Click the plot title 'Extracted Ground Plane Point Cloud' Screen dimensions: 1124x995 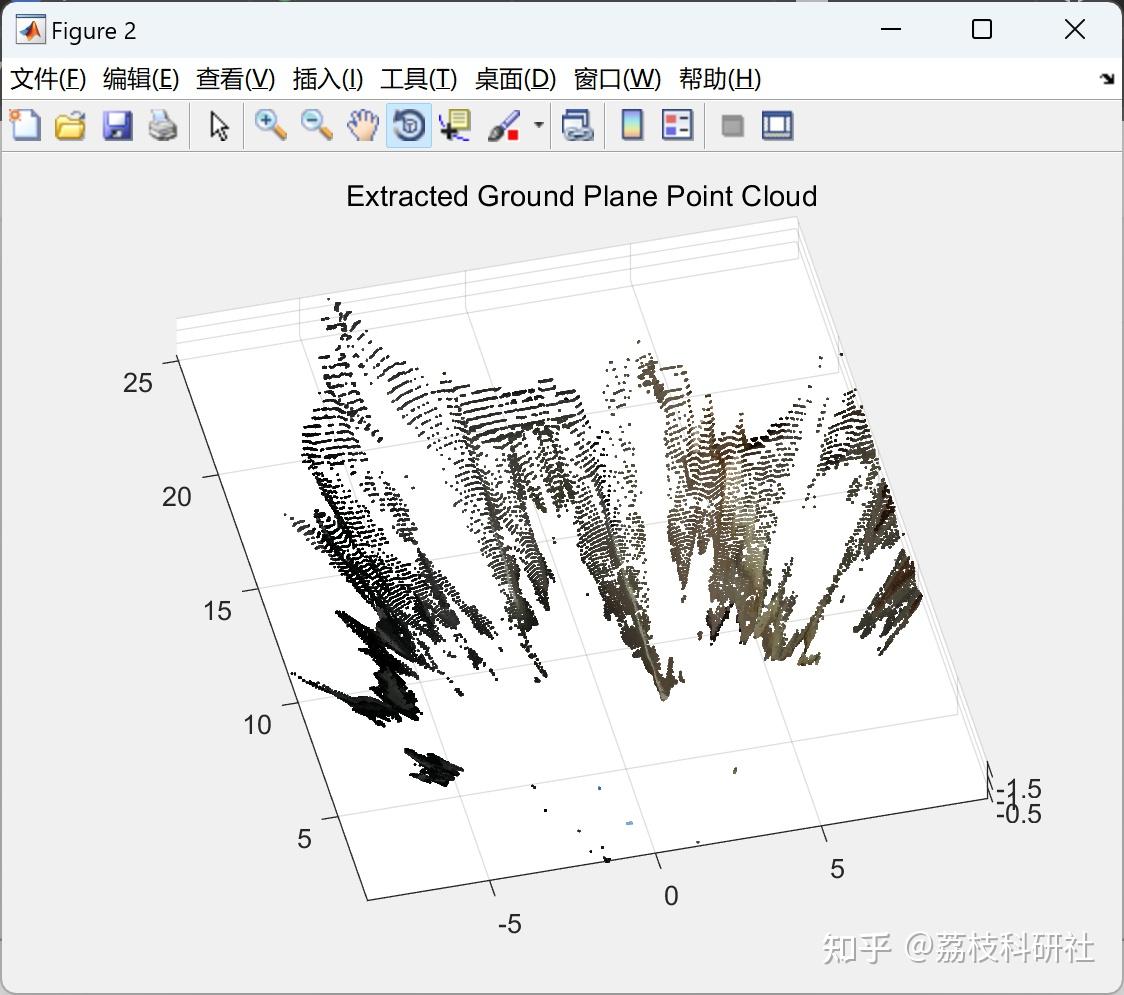point(581,196)
